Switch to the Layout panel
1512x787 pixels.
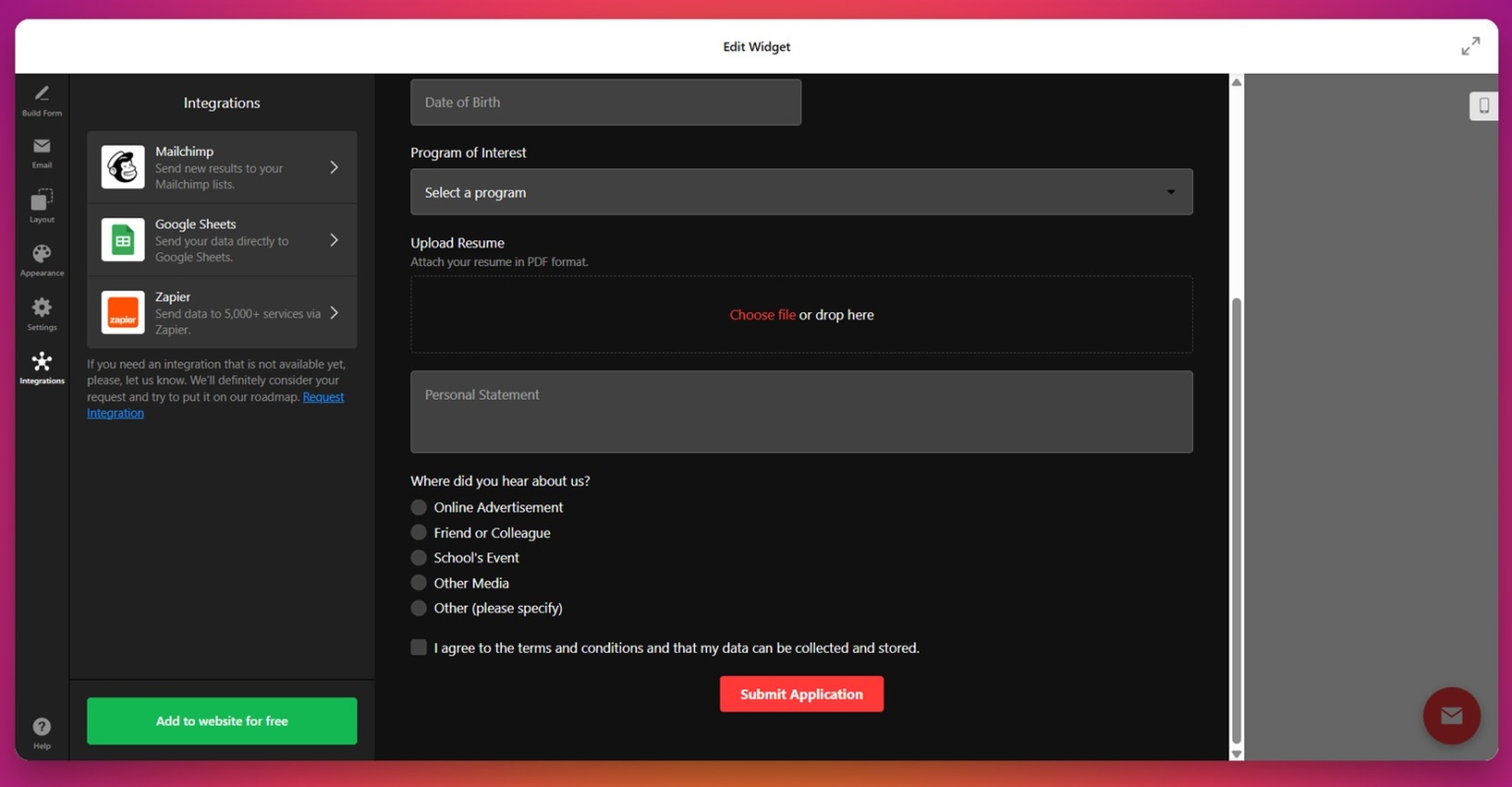click(x=41, y=207)
